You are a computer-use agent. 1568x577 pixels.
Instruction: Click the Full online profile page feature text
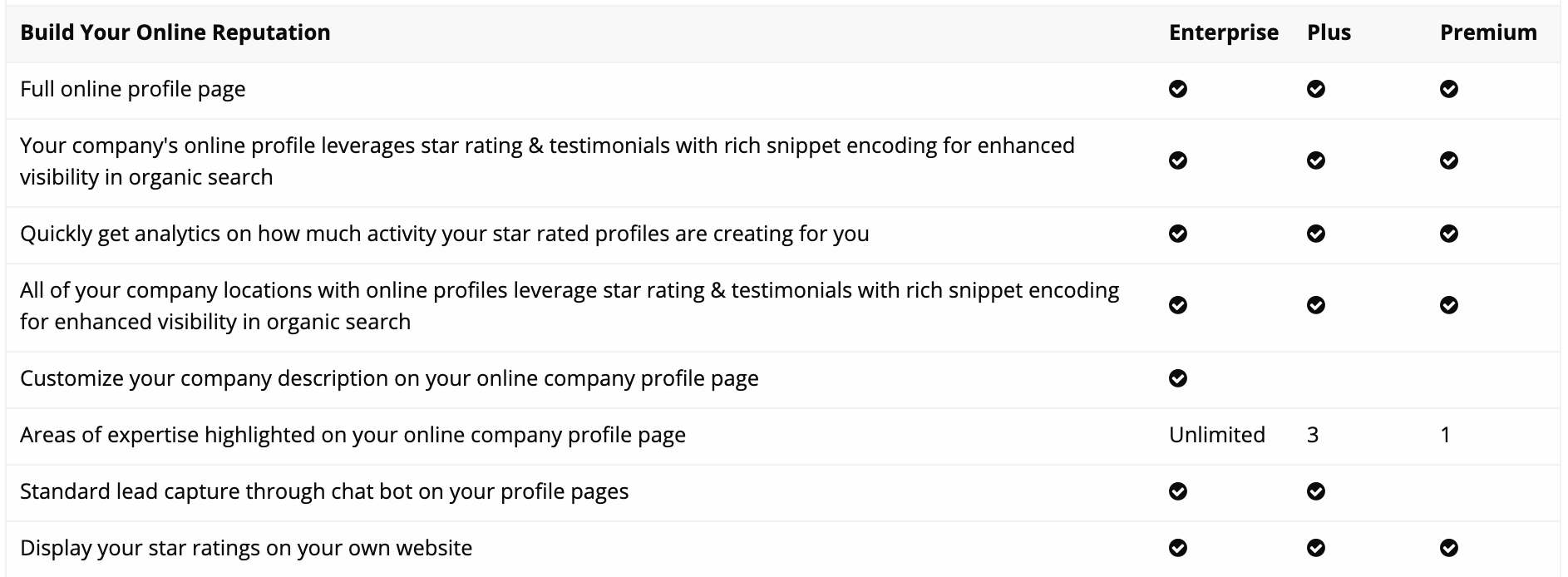(x=133, y=90)
